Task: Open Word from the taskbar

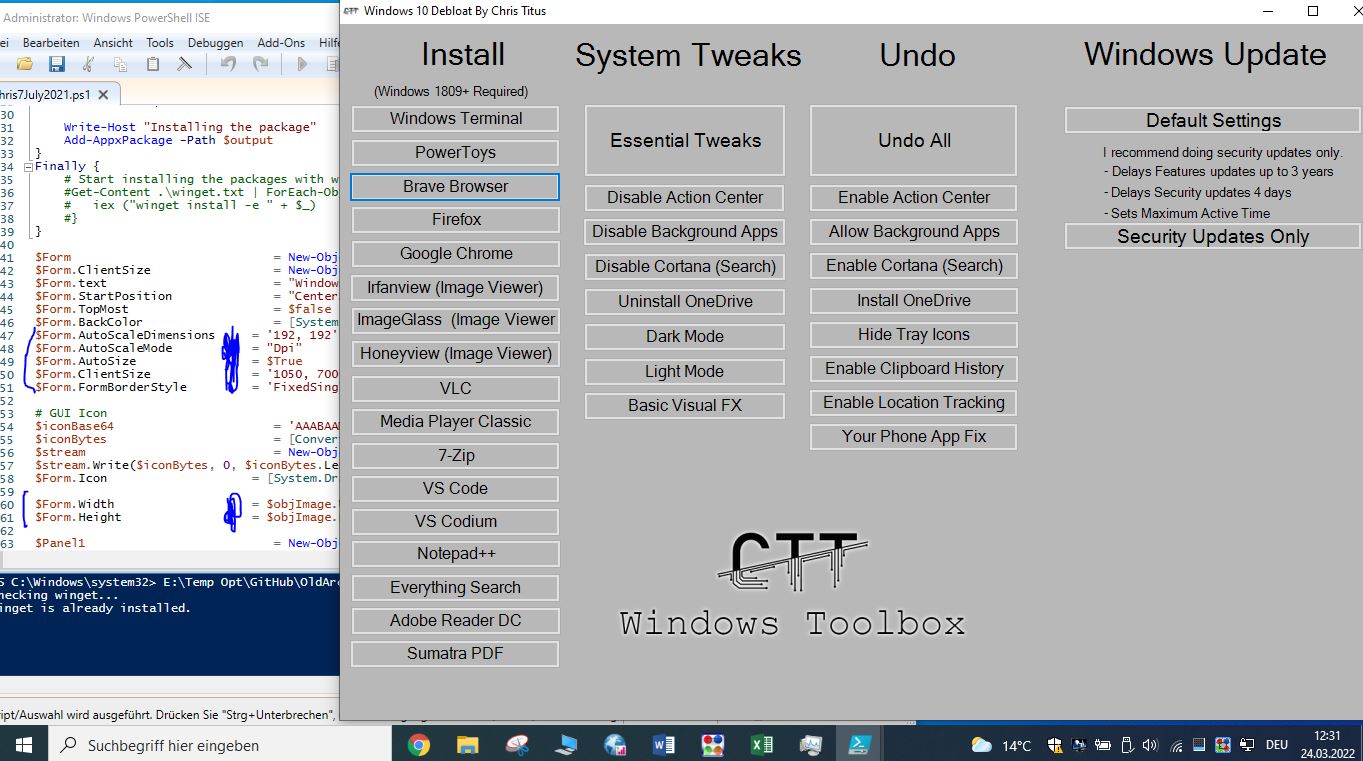Action: coord(663,745)
